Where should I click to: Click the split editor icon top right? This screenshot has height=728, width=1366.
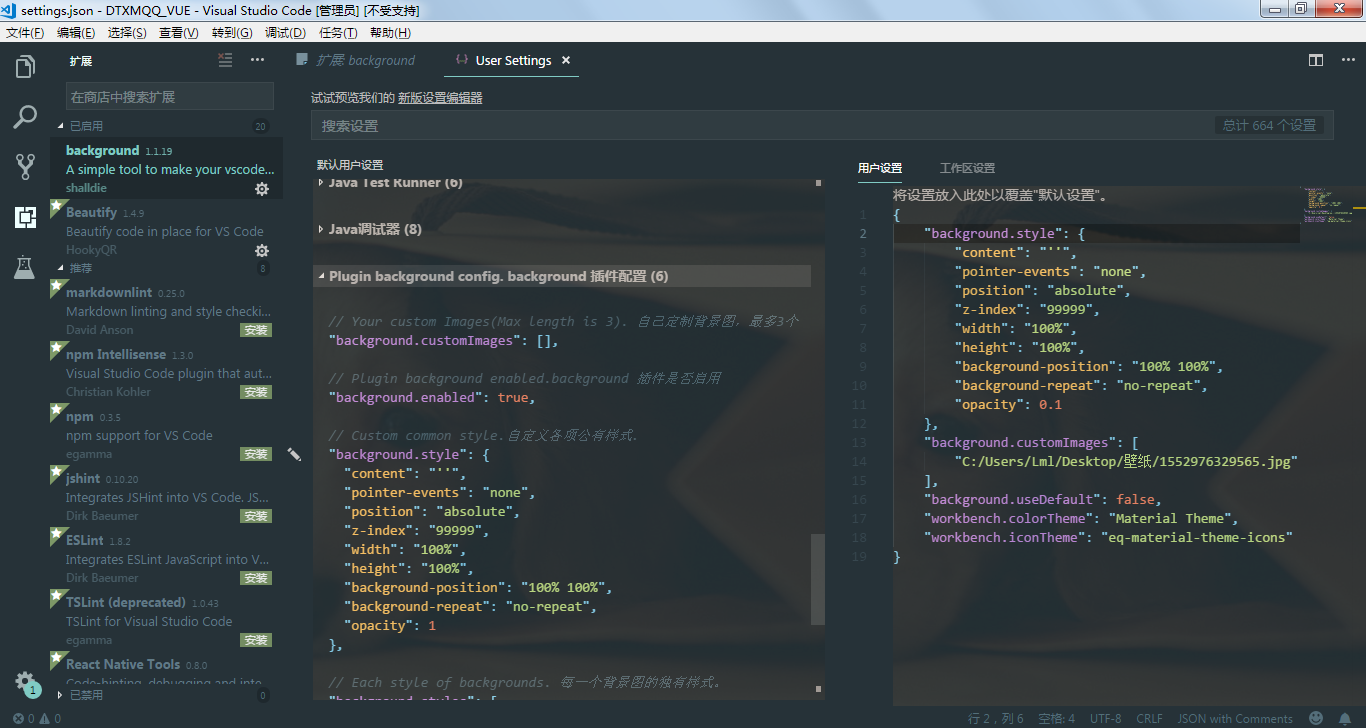tap(1315, 60)
